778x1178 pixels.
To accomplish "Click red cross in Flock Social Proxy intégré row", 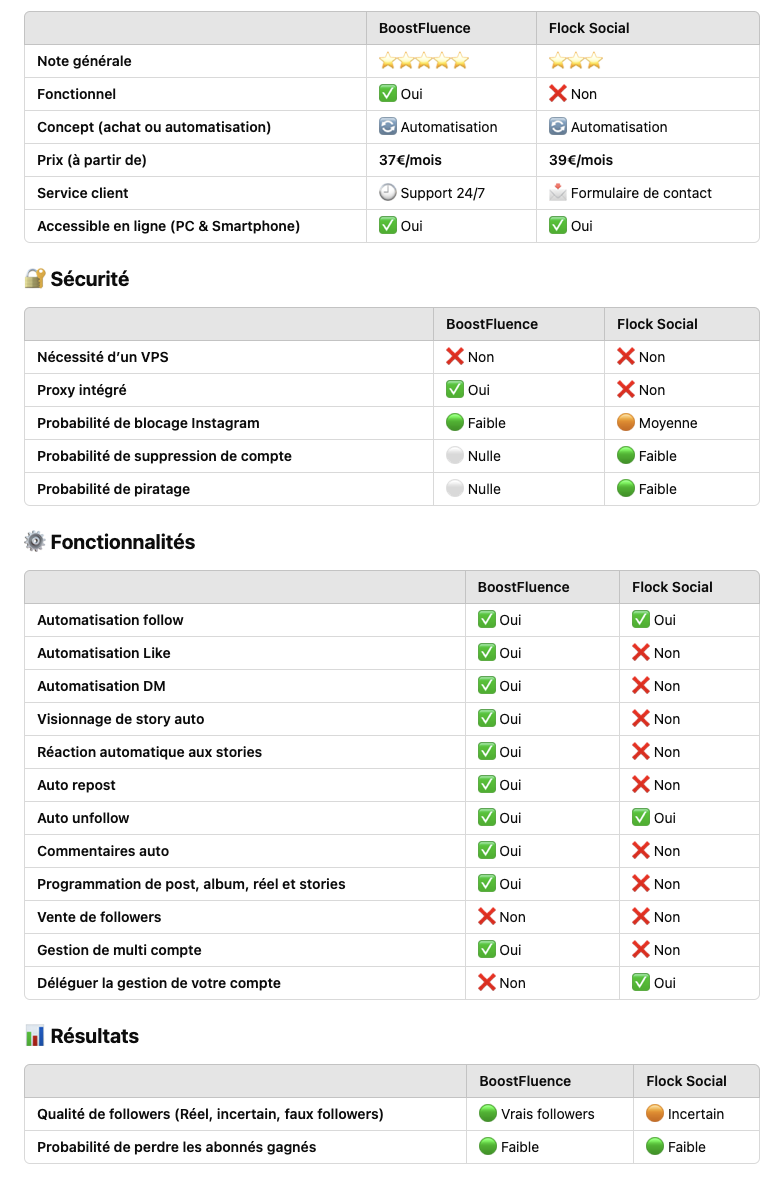I will click(x=626, y=389).
